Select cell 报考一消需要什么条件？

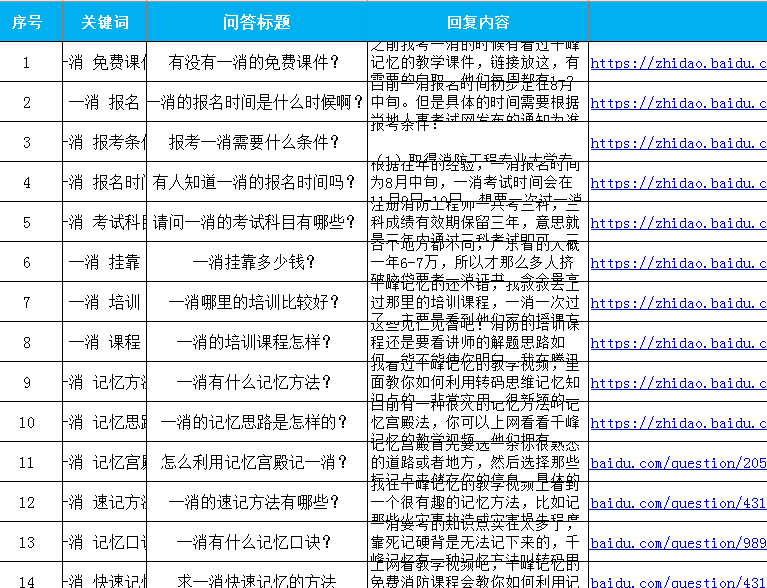pyautogui.click(x=257, y=142)
